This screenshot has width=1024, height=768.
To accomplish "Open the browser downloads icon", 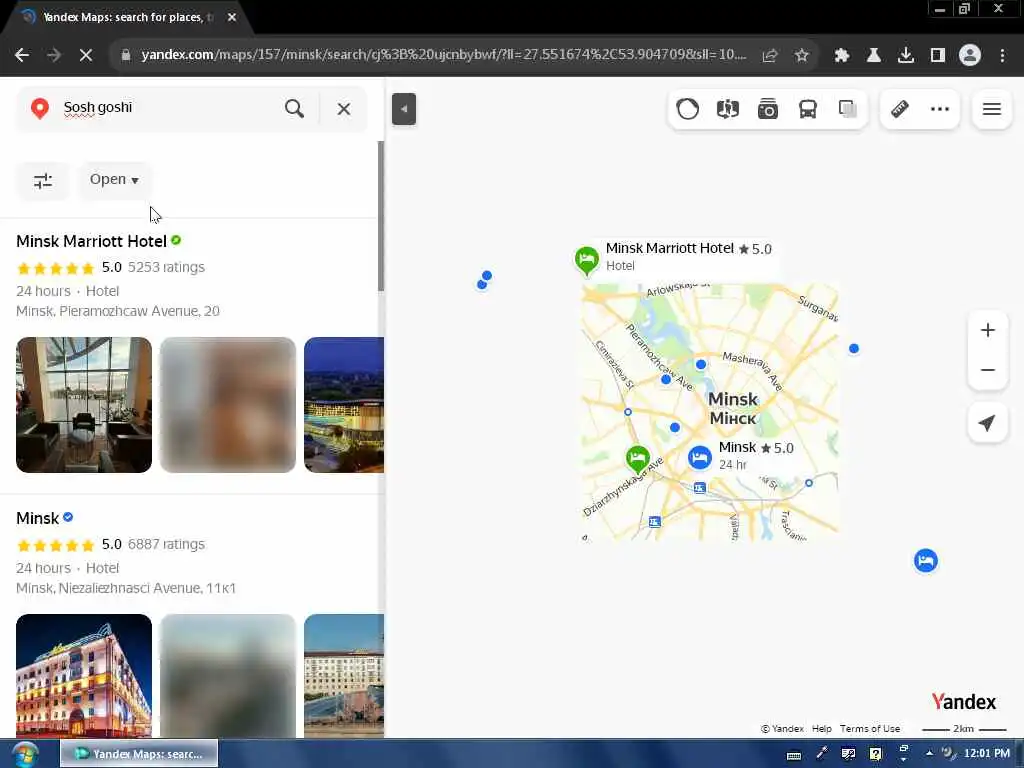I will pos(906,56).
